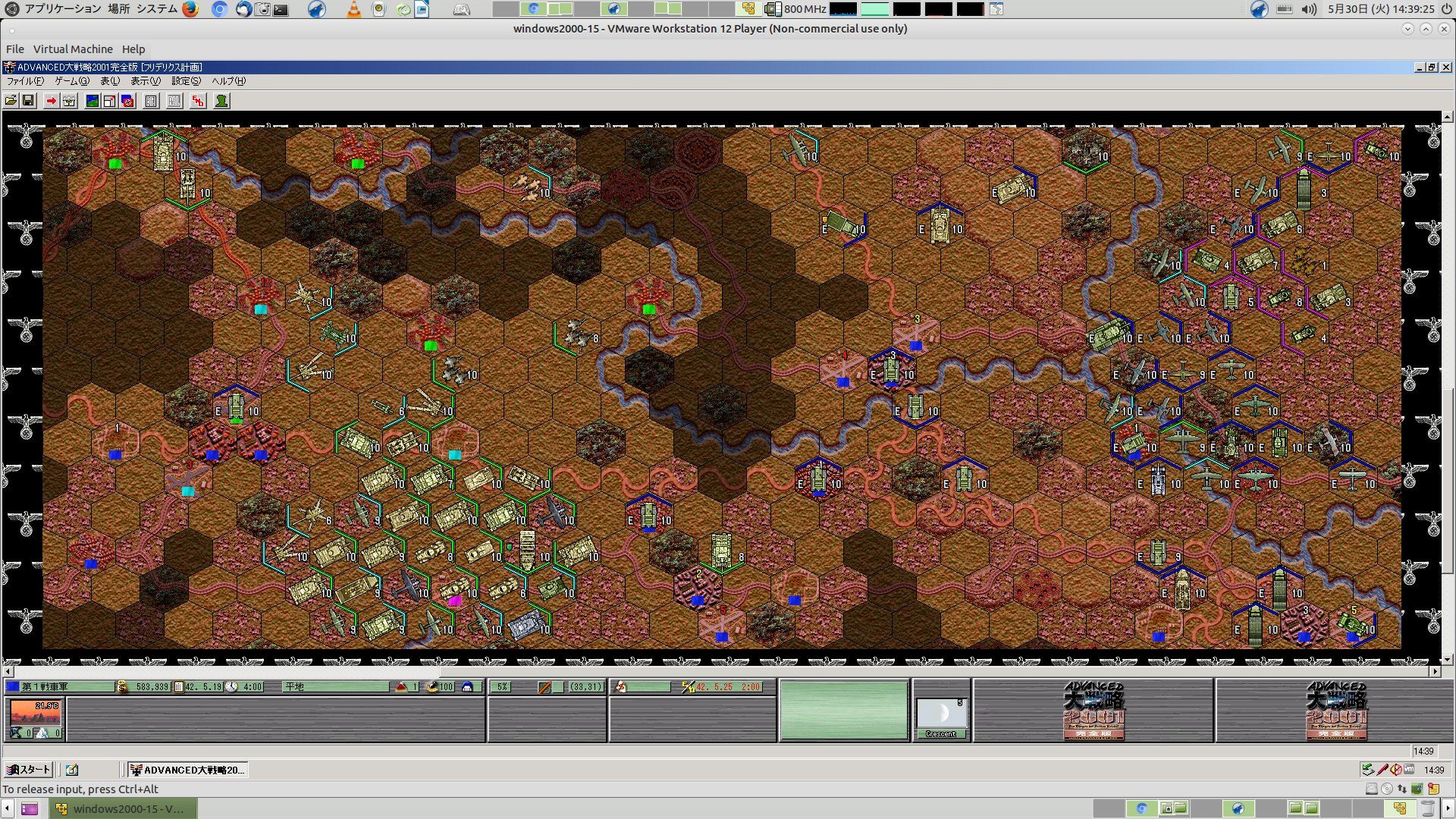Click the green commander bust toolbar icon
This screenshot has width=1456, height=819.
pos(221,101)
